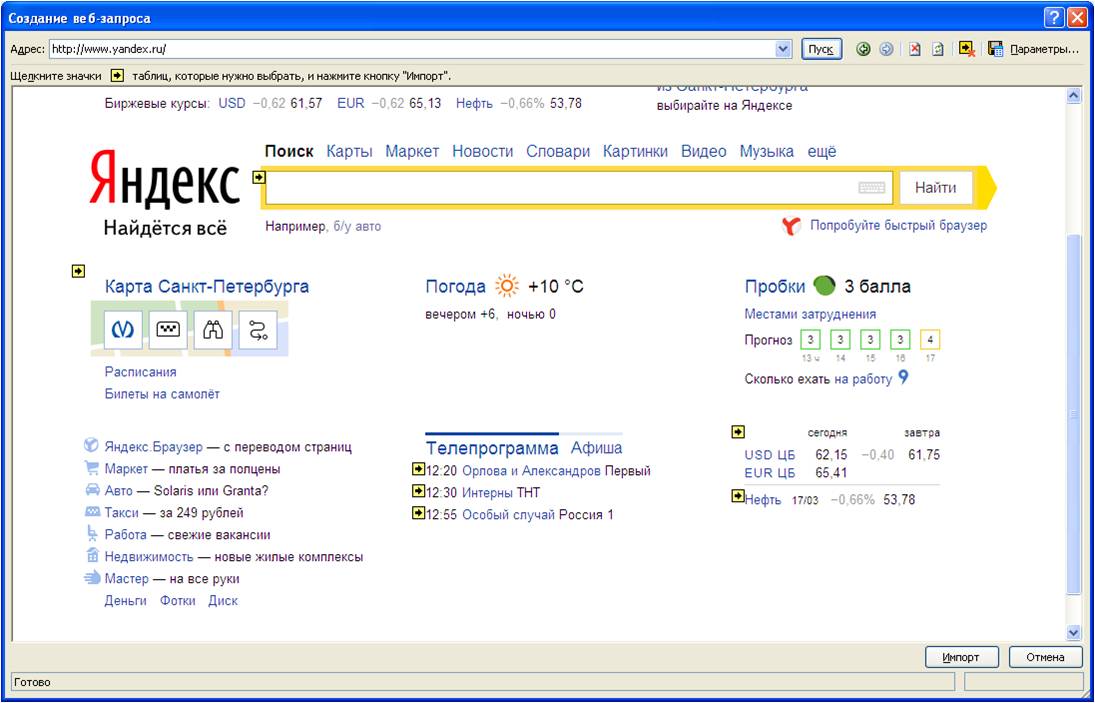
Task: Open the Карта Санкт-Петербурга link
Action: pos(207,286)
